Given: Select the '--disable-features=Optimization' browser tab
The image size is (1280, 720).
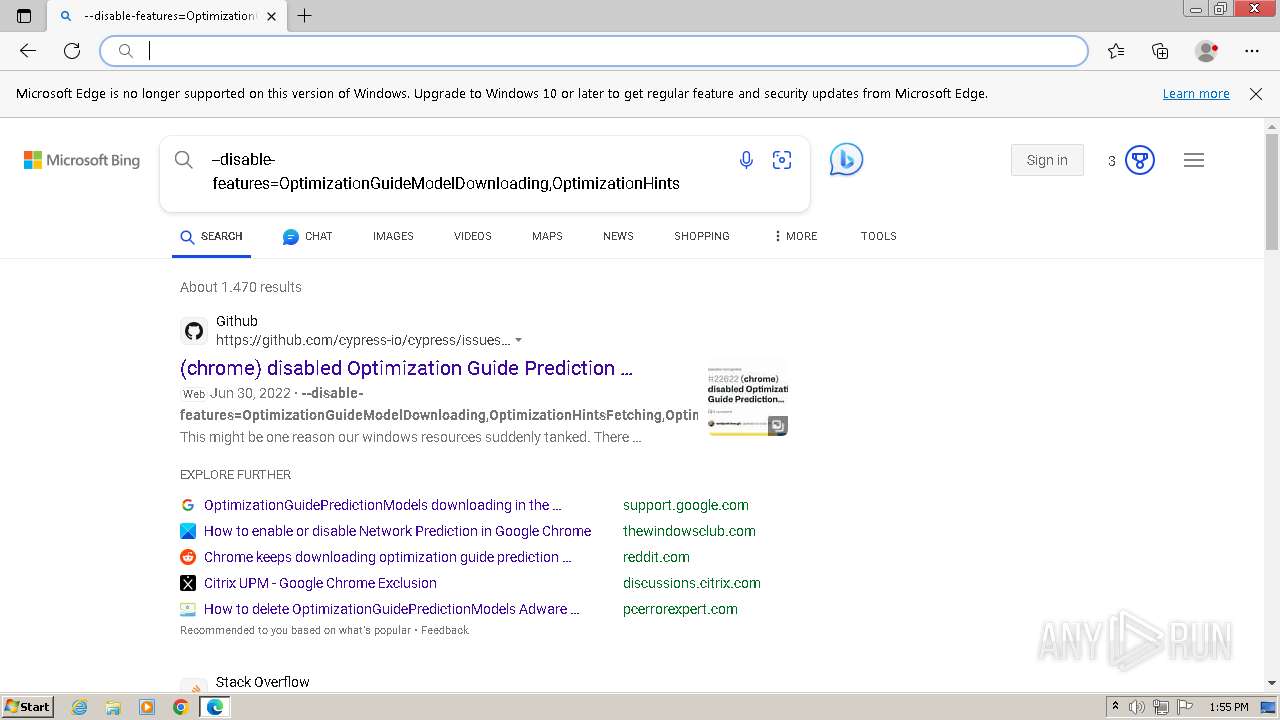Looking at the screenshot, I should tap(168, 16).
